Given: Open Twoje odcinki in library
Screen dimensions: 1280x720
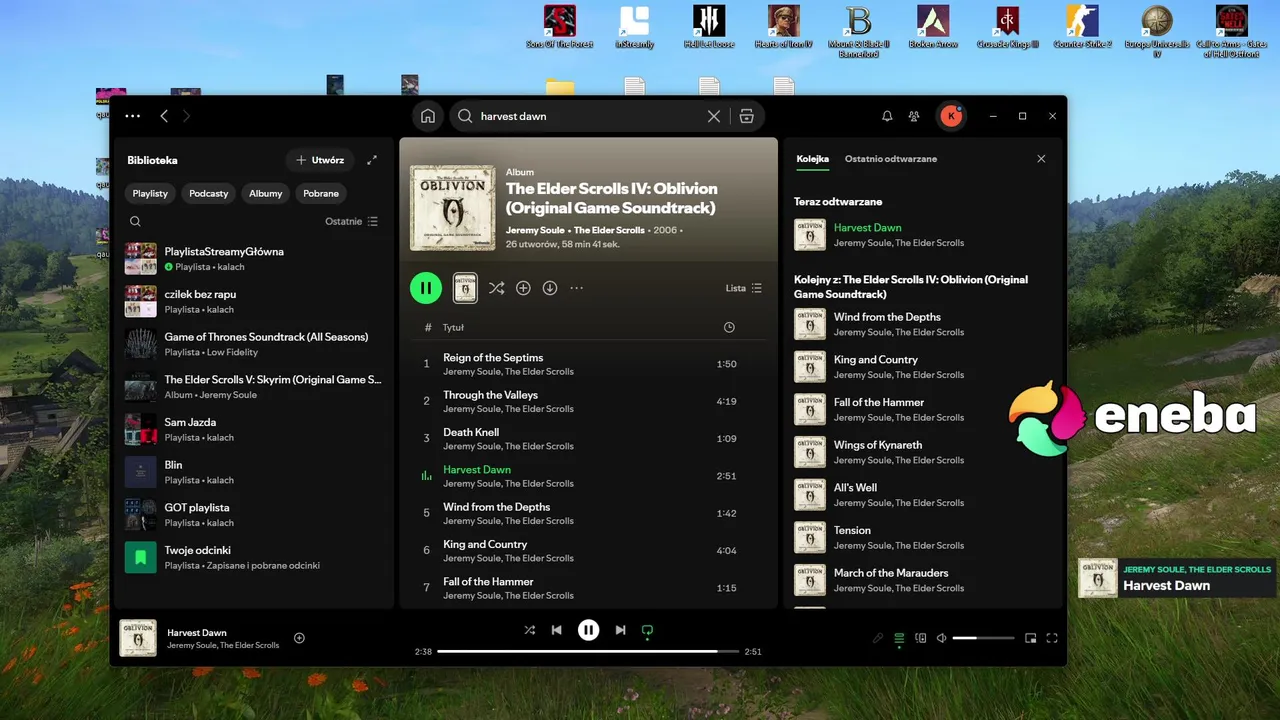Looking at the screenshot, I should pos(253,557).
